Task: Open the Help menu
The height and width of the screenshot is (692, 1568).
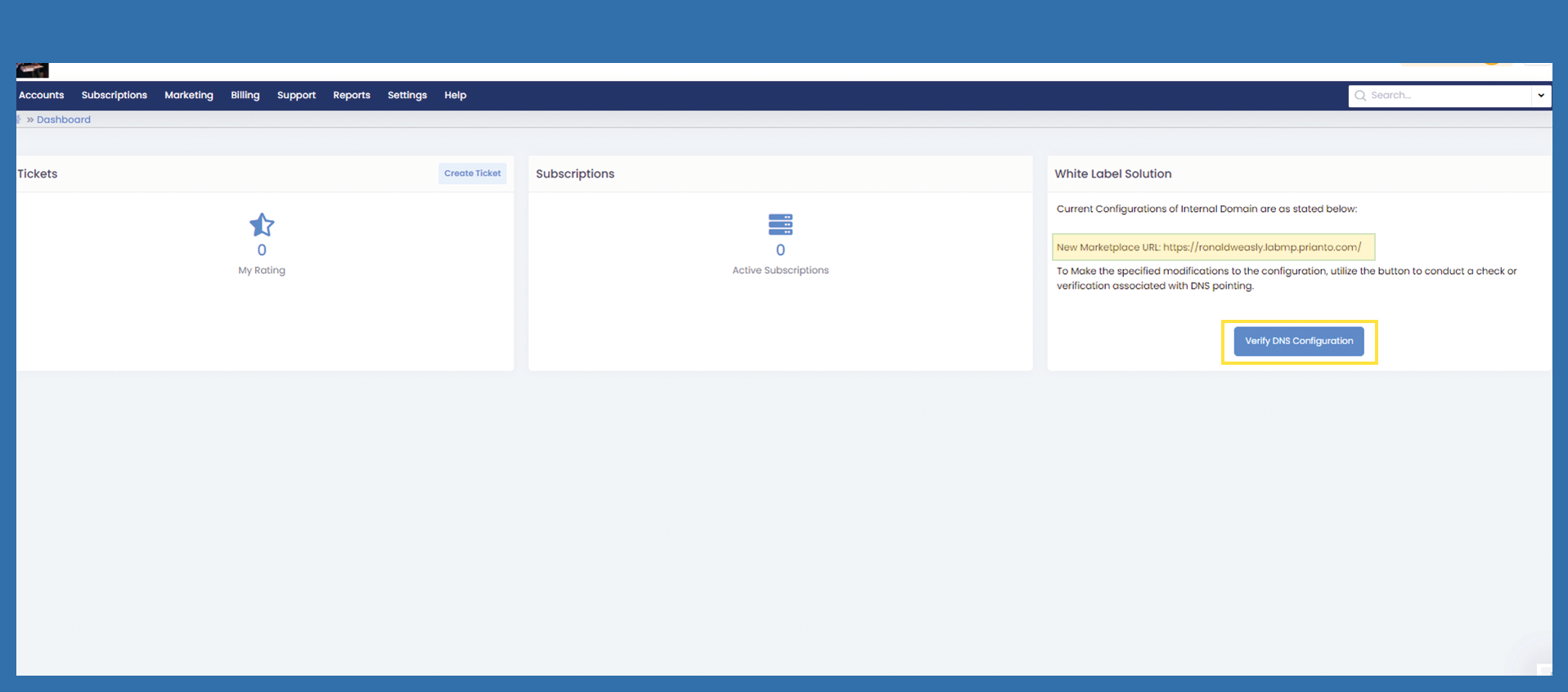Action: tap(456, 96)
